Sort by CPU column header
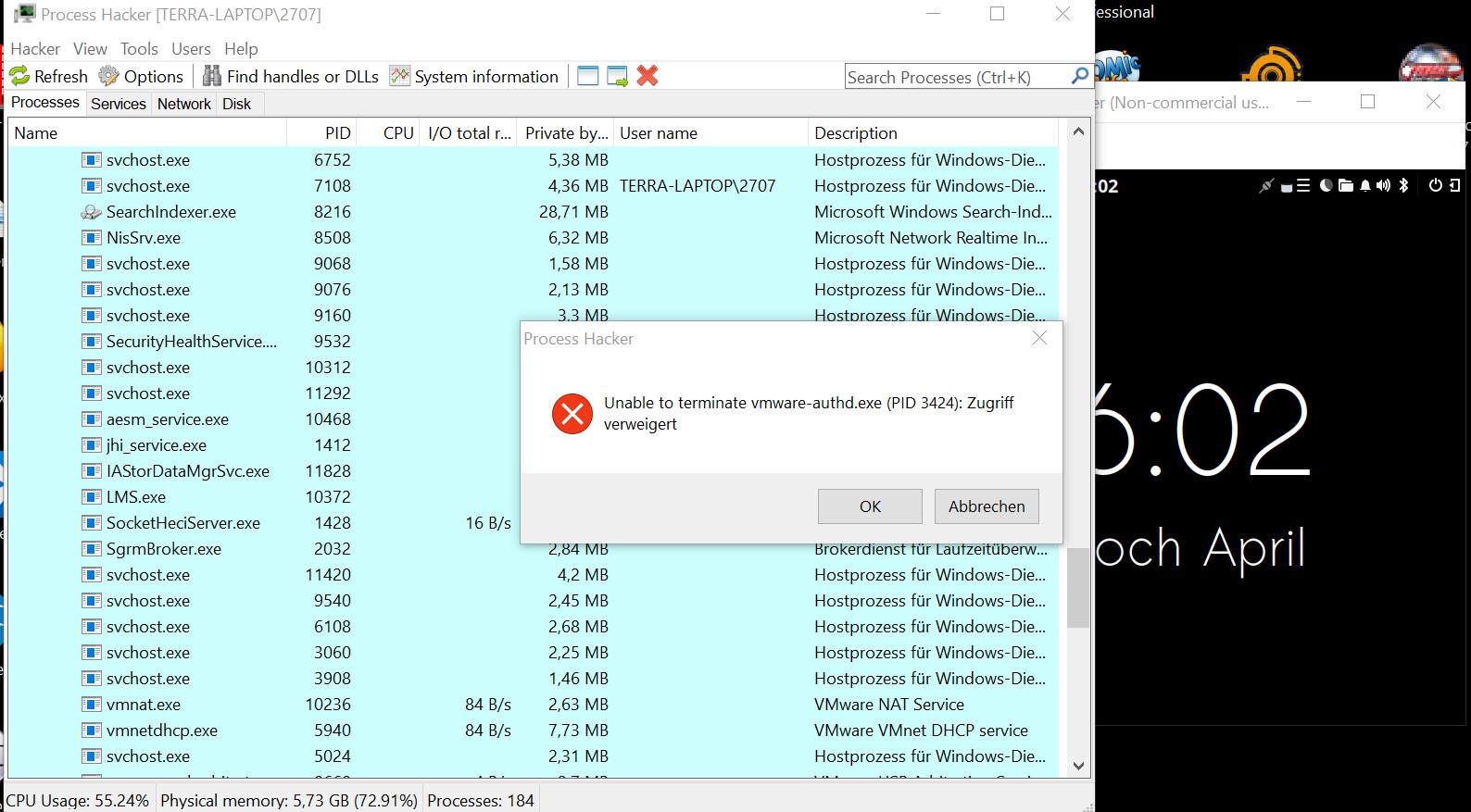This screenshot has width=1471, height=812. (389, 132)
